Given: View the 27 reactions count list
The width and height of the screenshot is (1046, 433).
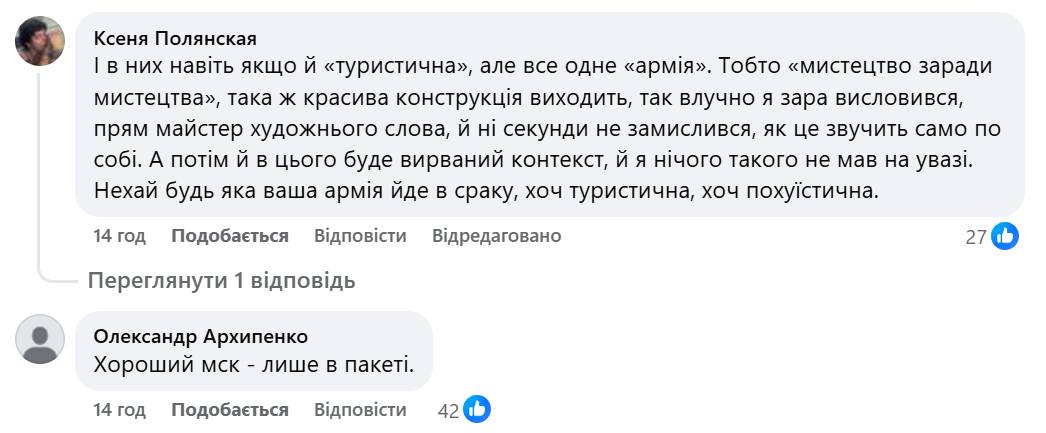Looking at the screenshot, I should coord(976,237).
